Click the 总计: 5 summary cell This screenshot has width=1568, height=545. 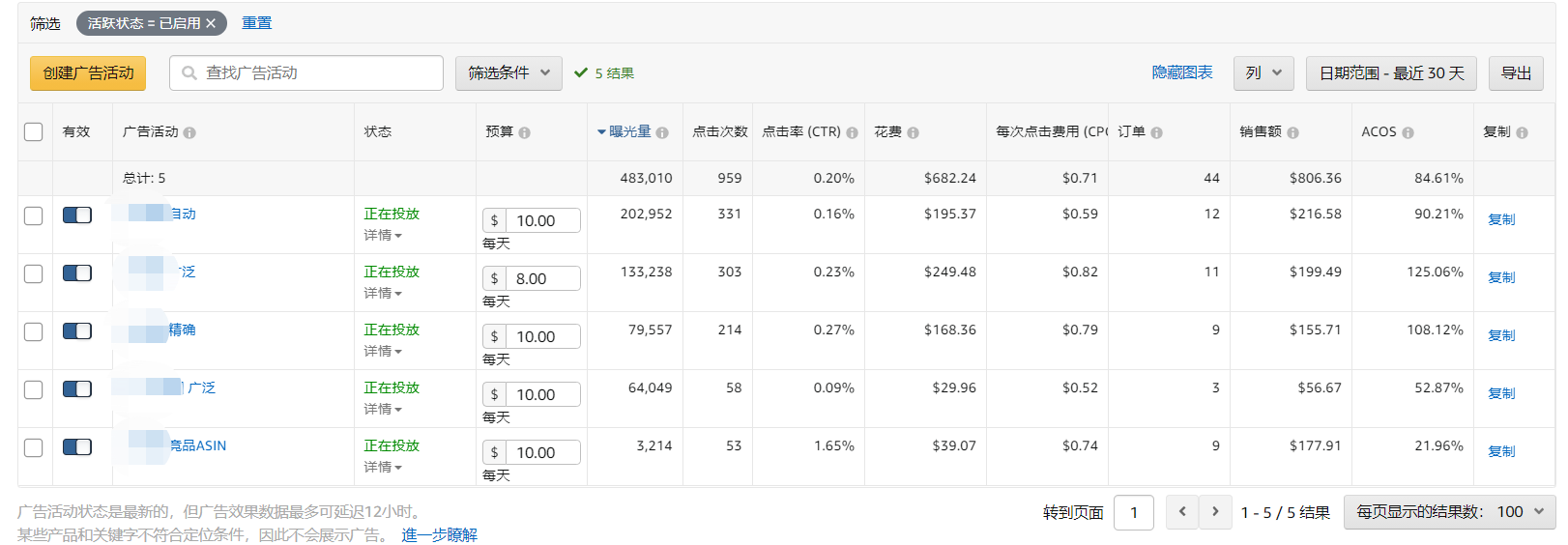tap(144, 178)
